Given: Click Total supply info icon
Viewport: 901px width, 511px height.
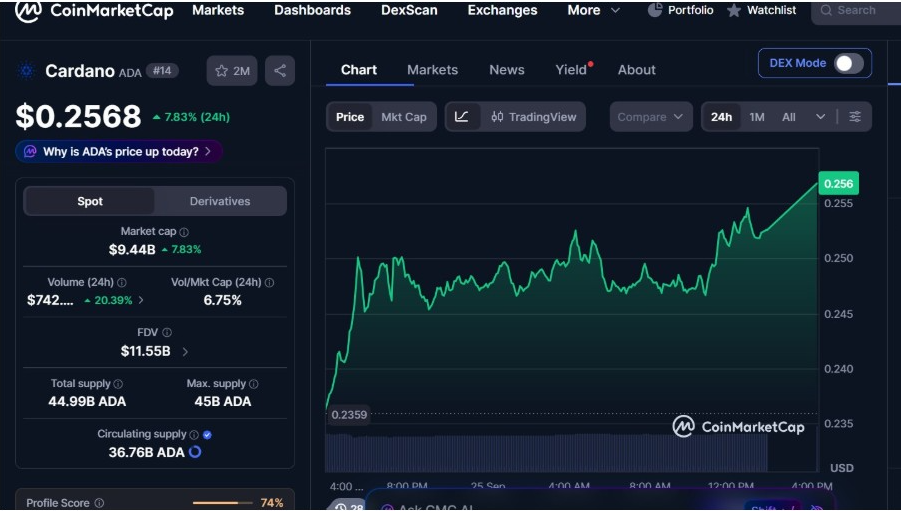Looking at the screenshot, I should pos(118,384).
